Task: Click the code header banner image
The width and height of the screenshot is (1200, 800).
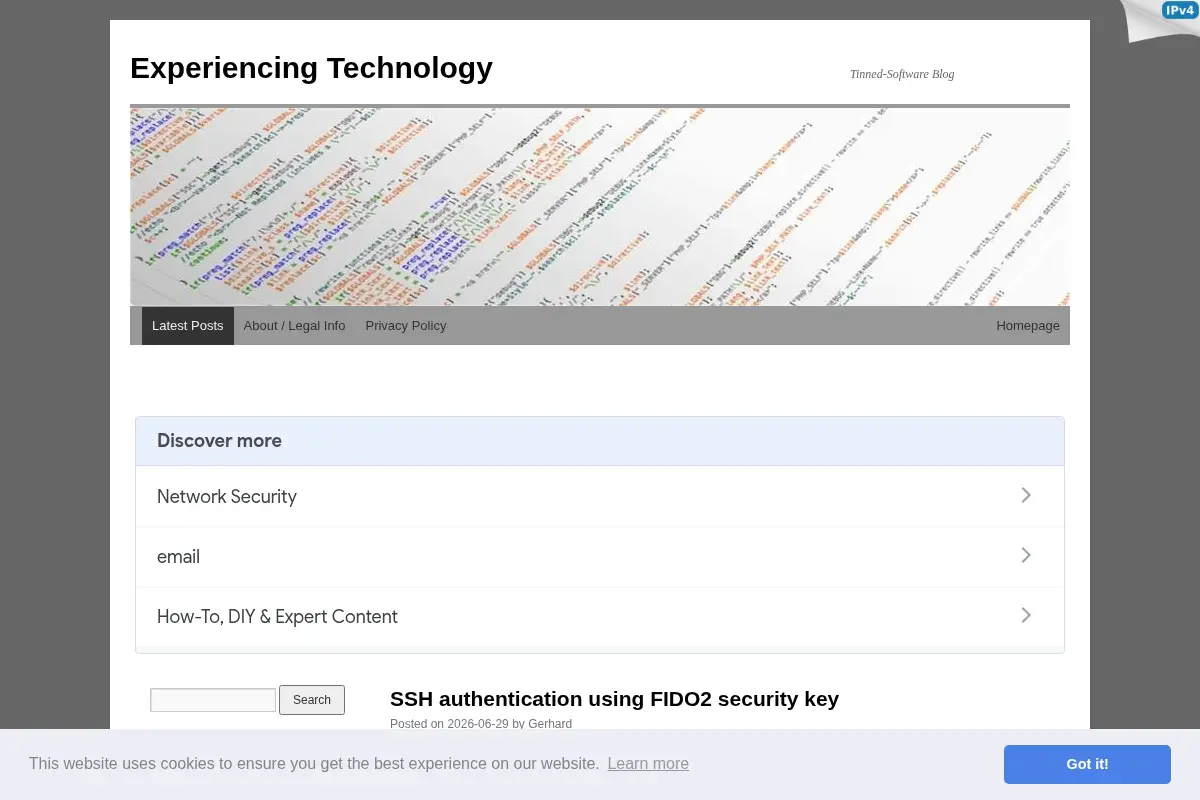Action: 600,206
